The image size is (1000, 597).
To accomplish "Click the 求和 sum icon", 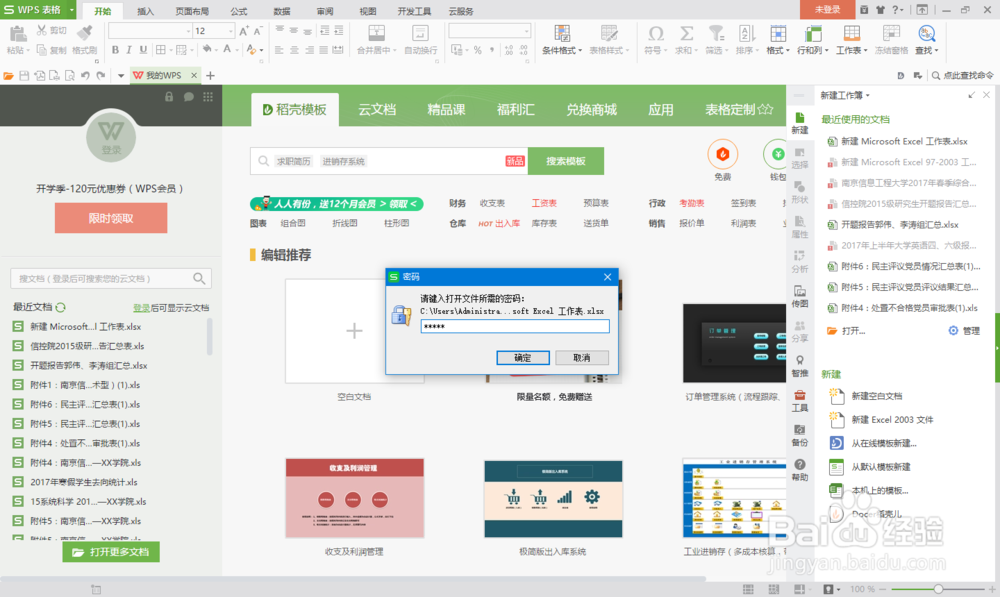I will (x=686, y=33).
